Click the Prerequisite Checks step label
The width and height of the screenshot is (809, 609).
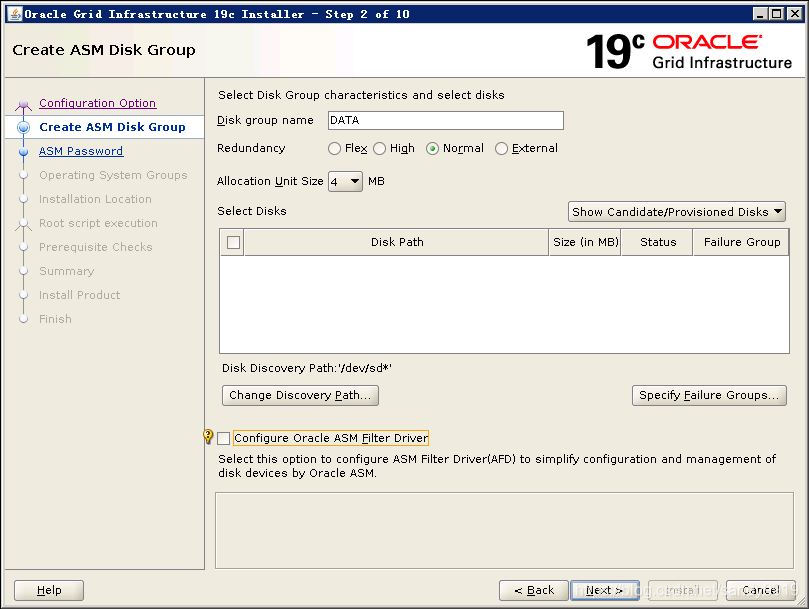click(95, 247)
